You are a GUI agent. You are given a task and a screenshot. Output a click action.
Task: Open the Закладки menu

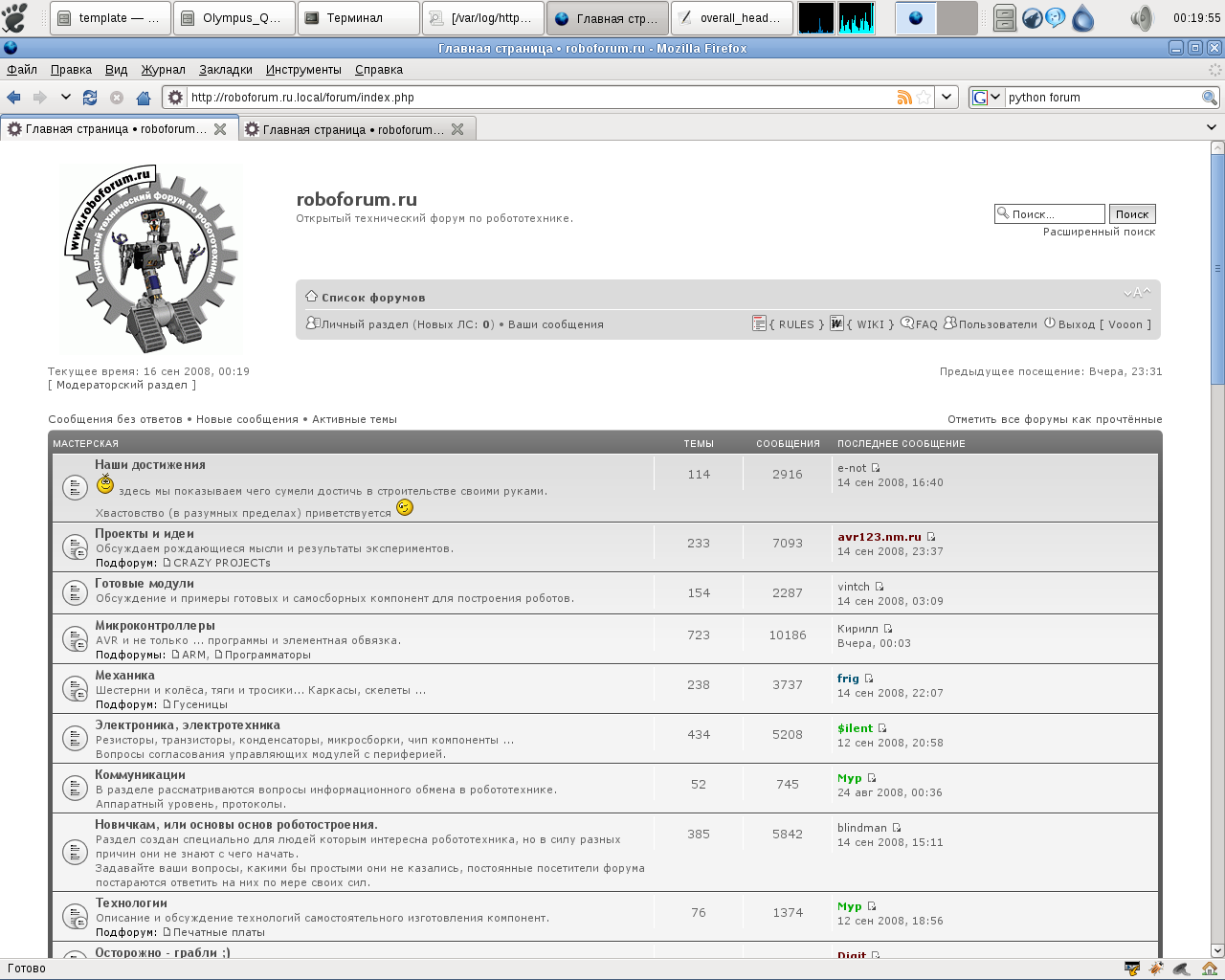226,69
